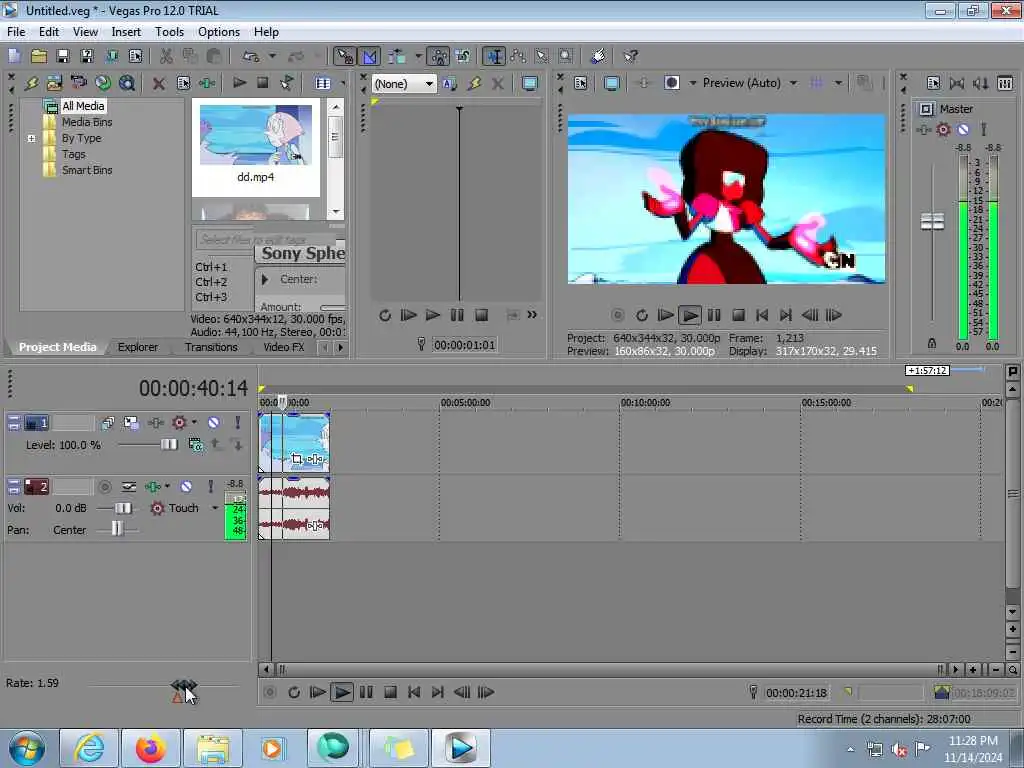Open the Options menu
This screenshot has height=768, width=1024.
(x=219, y=32)
